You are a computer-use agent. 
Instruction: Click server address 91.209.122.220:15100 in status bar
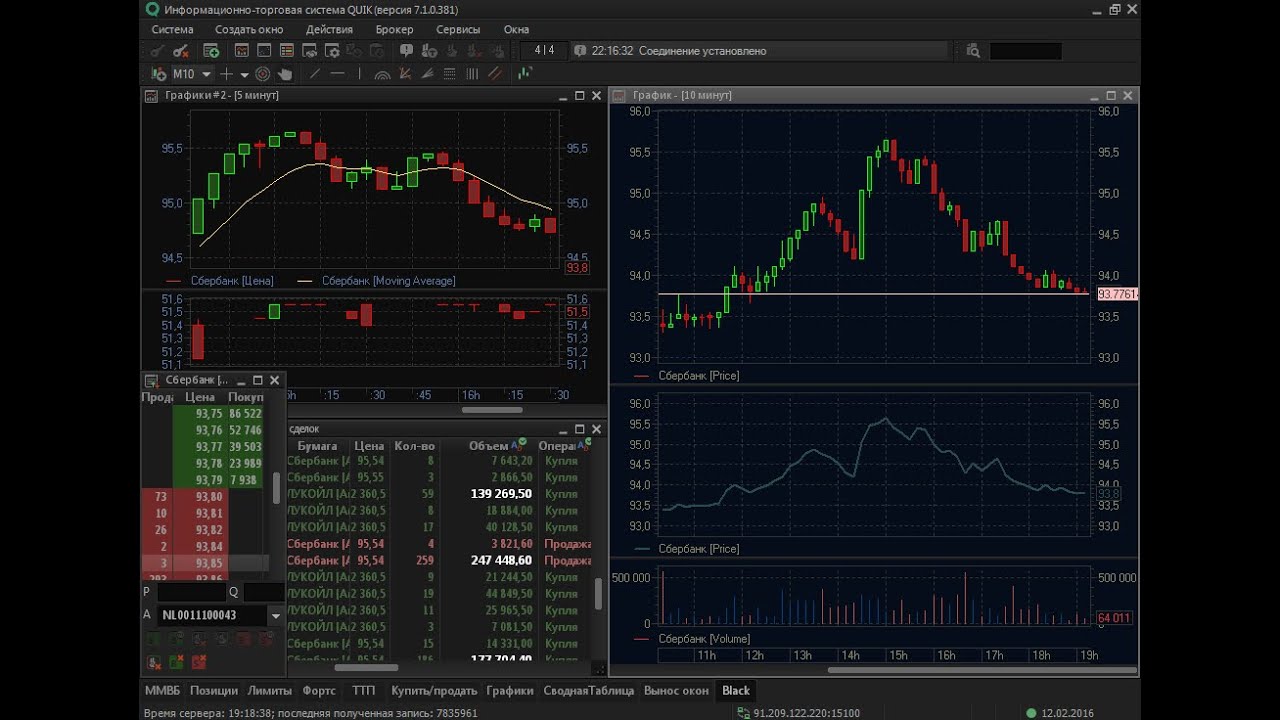pos(805,713)
